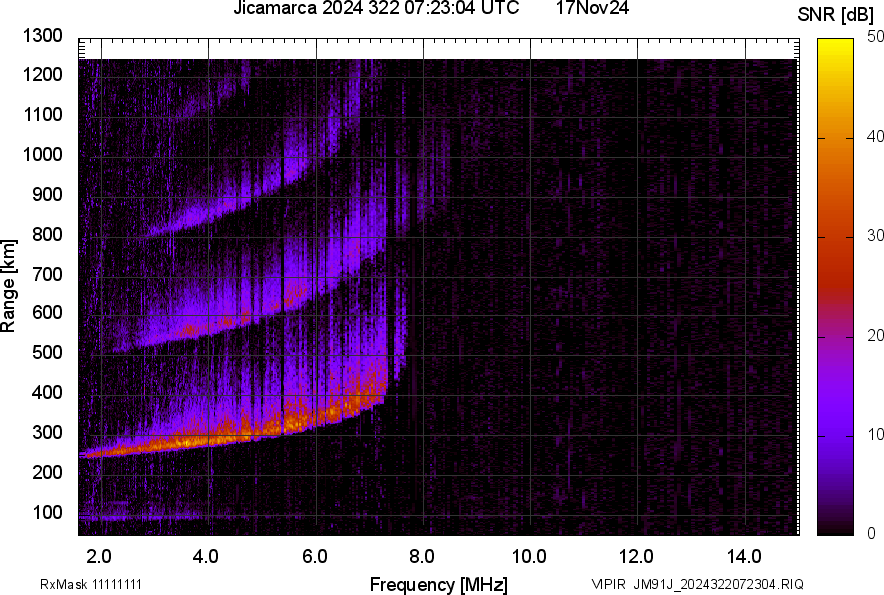Click the frequency tick label '12.0'
This screenshot has height=595, width=884.
click(637, 557)
